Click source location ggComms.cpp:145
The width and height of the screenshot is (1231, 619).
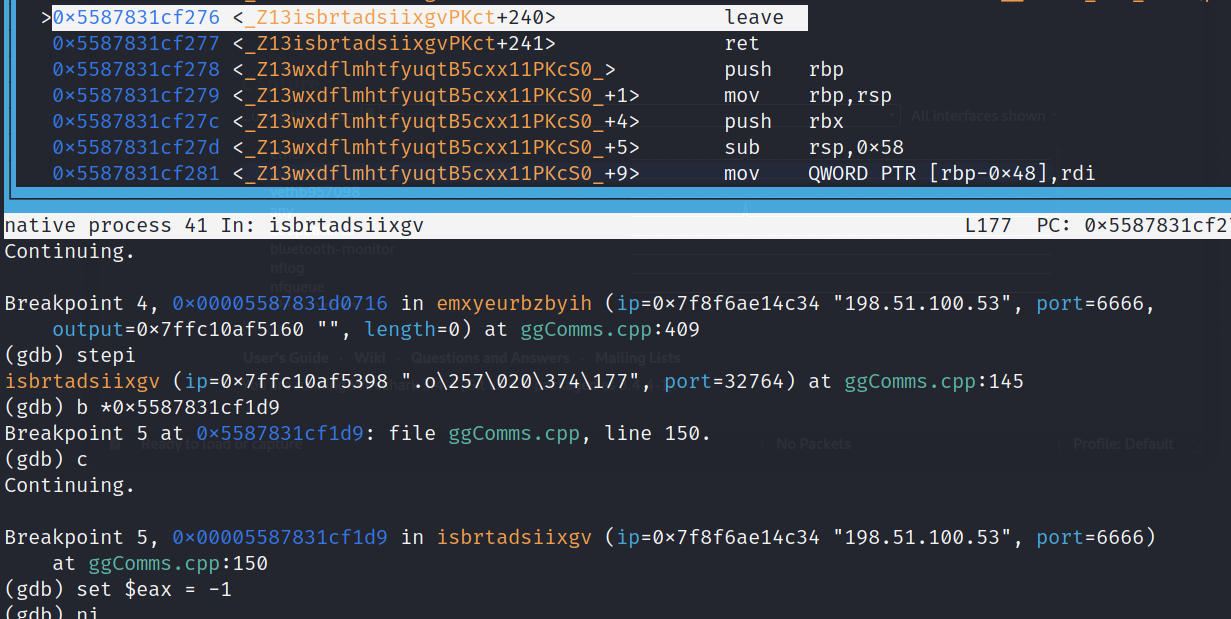[934, 381]
